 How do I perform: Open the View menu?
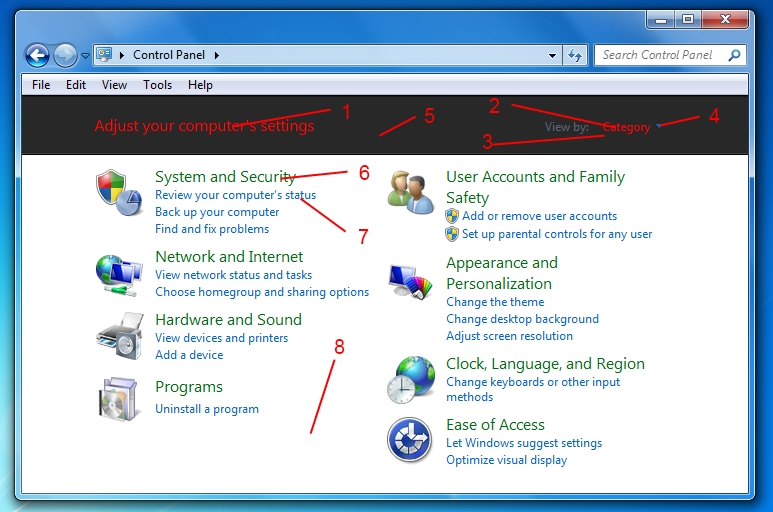[114, 85]
